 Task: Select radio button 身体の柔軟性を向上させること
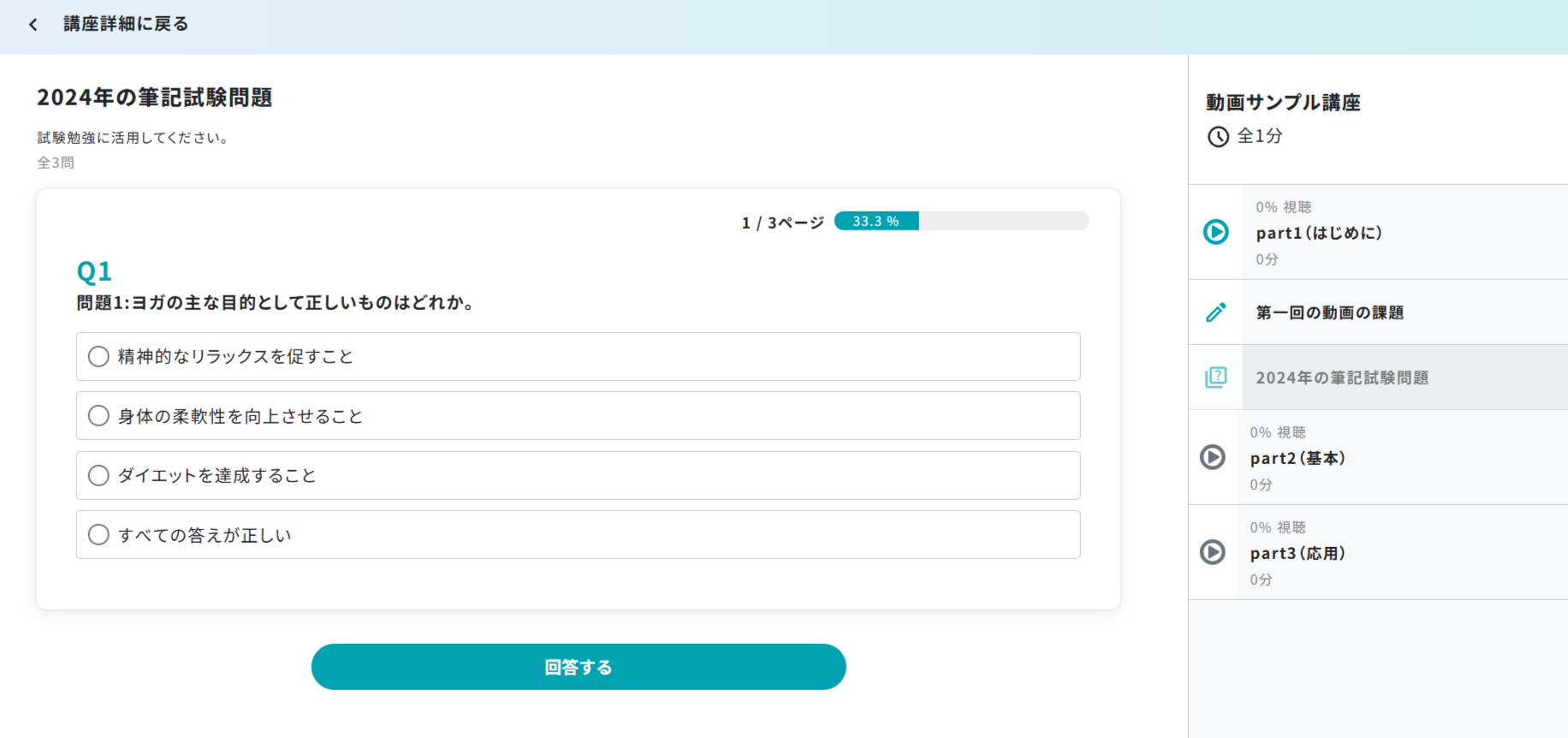(99, 416)
